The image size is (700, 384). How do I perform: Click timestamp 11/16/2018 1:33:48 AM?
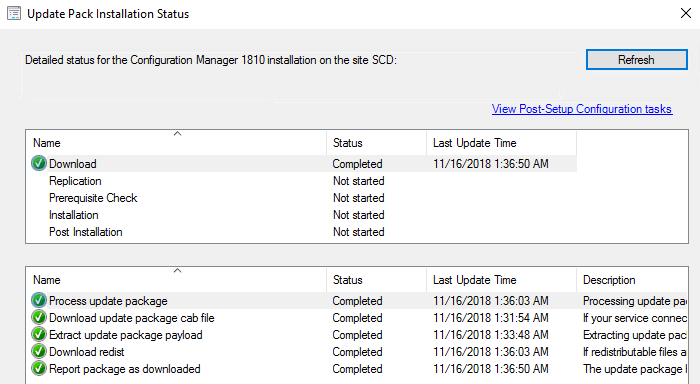(x=491, y=335)
